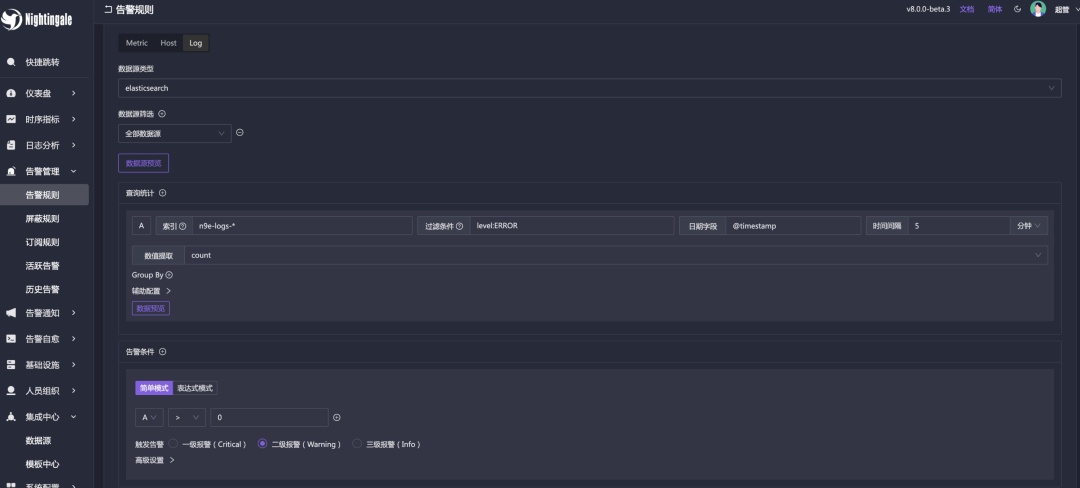Click add icon next to 查询统计
Image resolution: width=1080 pixels, height=488 pixels.
(x=163, y=193)
